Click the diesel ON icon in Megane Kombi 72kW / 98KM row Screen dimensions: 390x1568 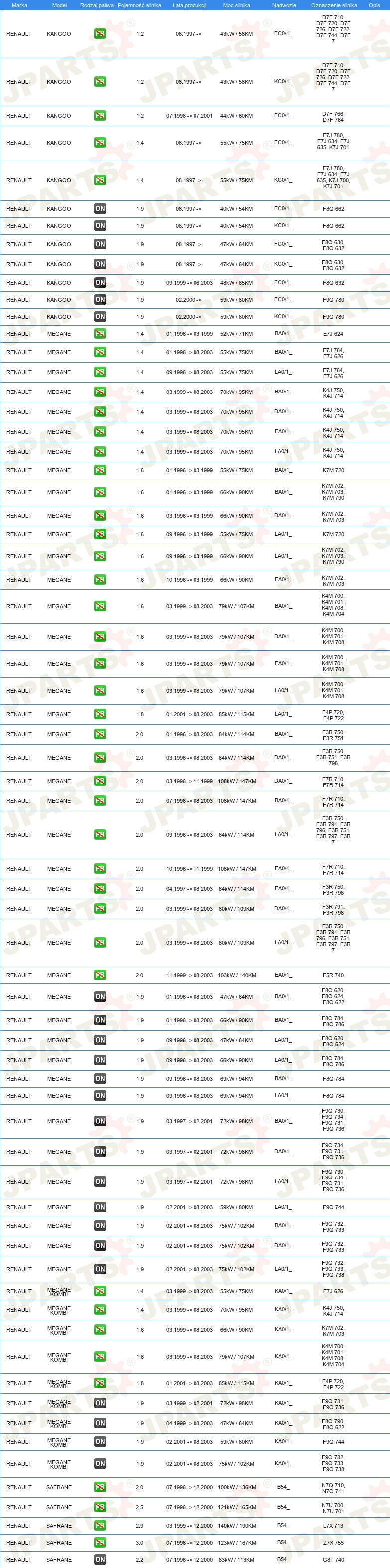(100, 1403)
